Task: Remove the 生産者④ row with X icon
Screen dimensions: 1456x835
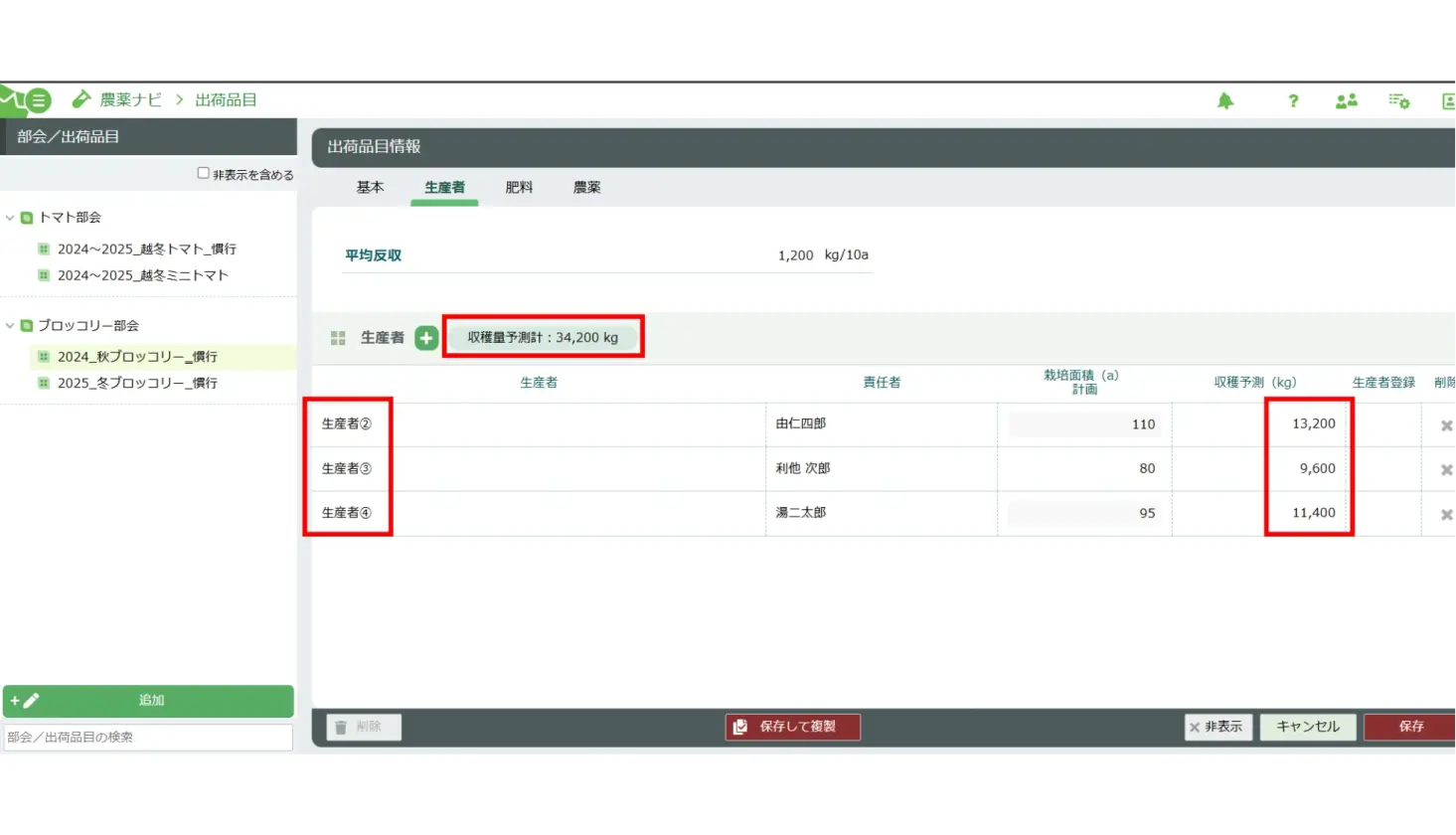Action: tap(1446, 514)
